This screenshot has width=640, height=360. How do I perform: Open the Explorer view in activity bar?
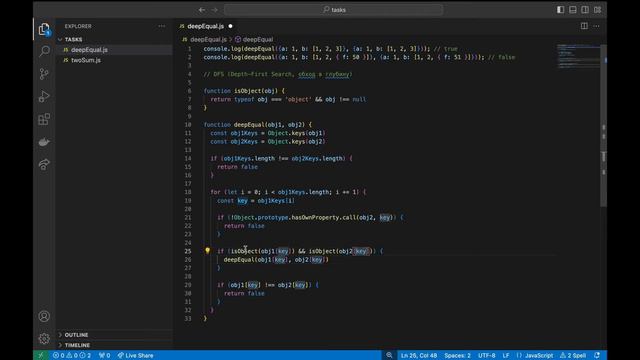coord(44,29)
